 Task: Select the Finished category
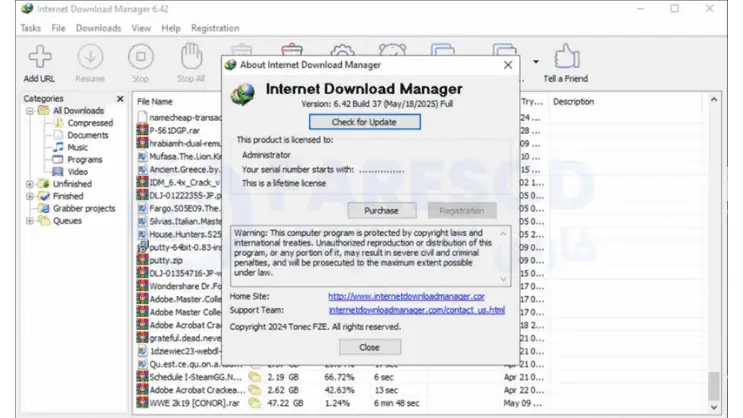click(x=68, y=196)
